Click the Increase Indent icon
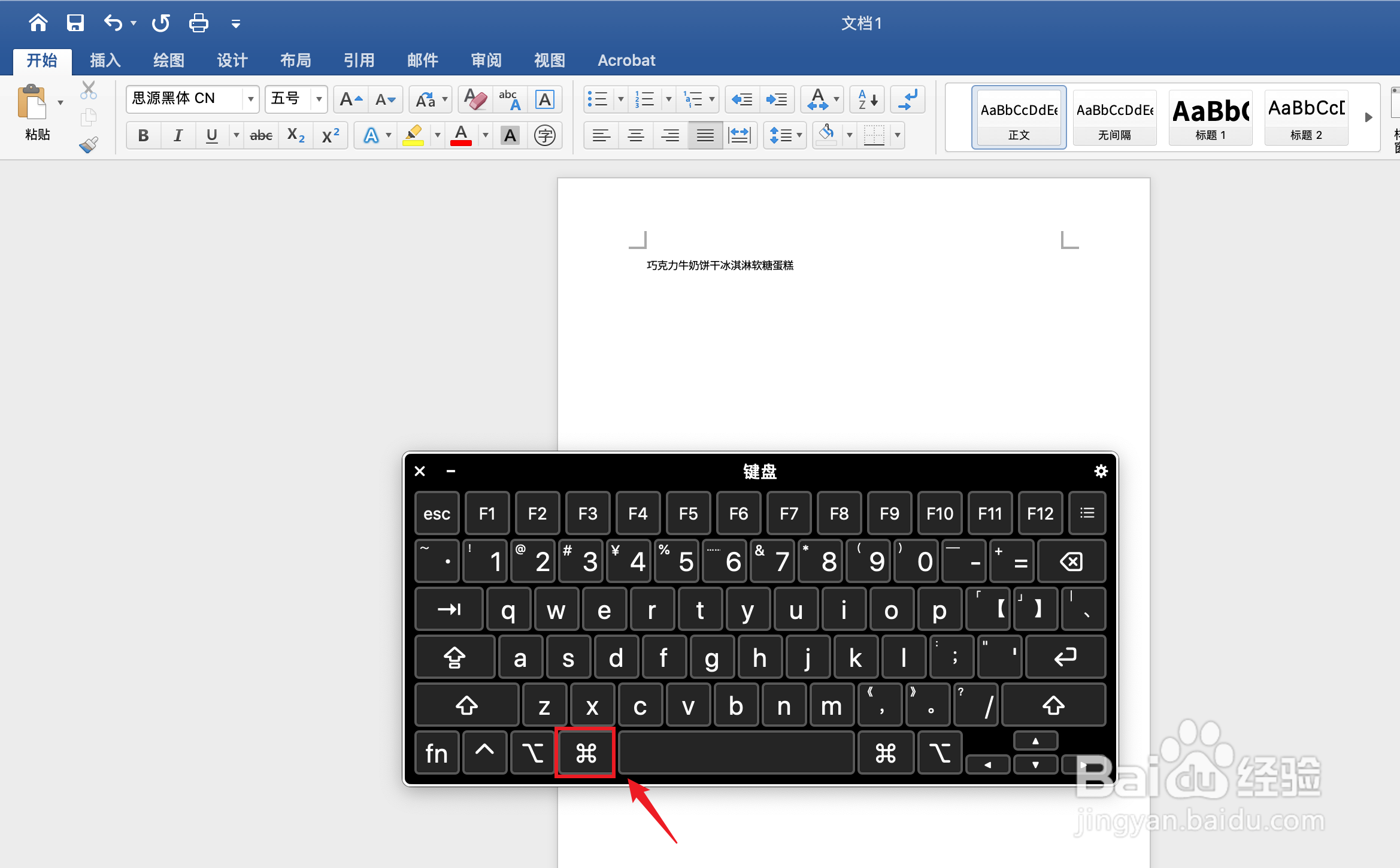This screenshot has height=868, width=1400. (777, 99)
